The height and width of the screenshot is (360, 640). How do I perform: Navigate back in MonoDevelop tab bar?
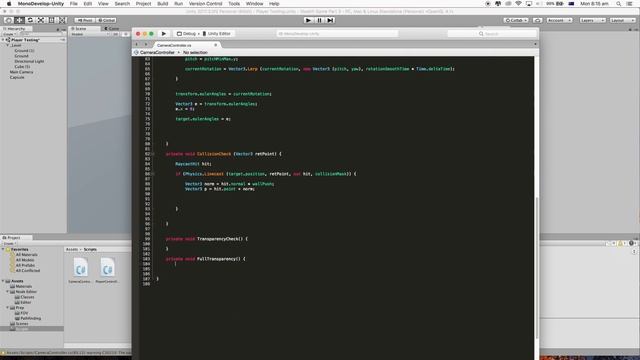point(137,44)
